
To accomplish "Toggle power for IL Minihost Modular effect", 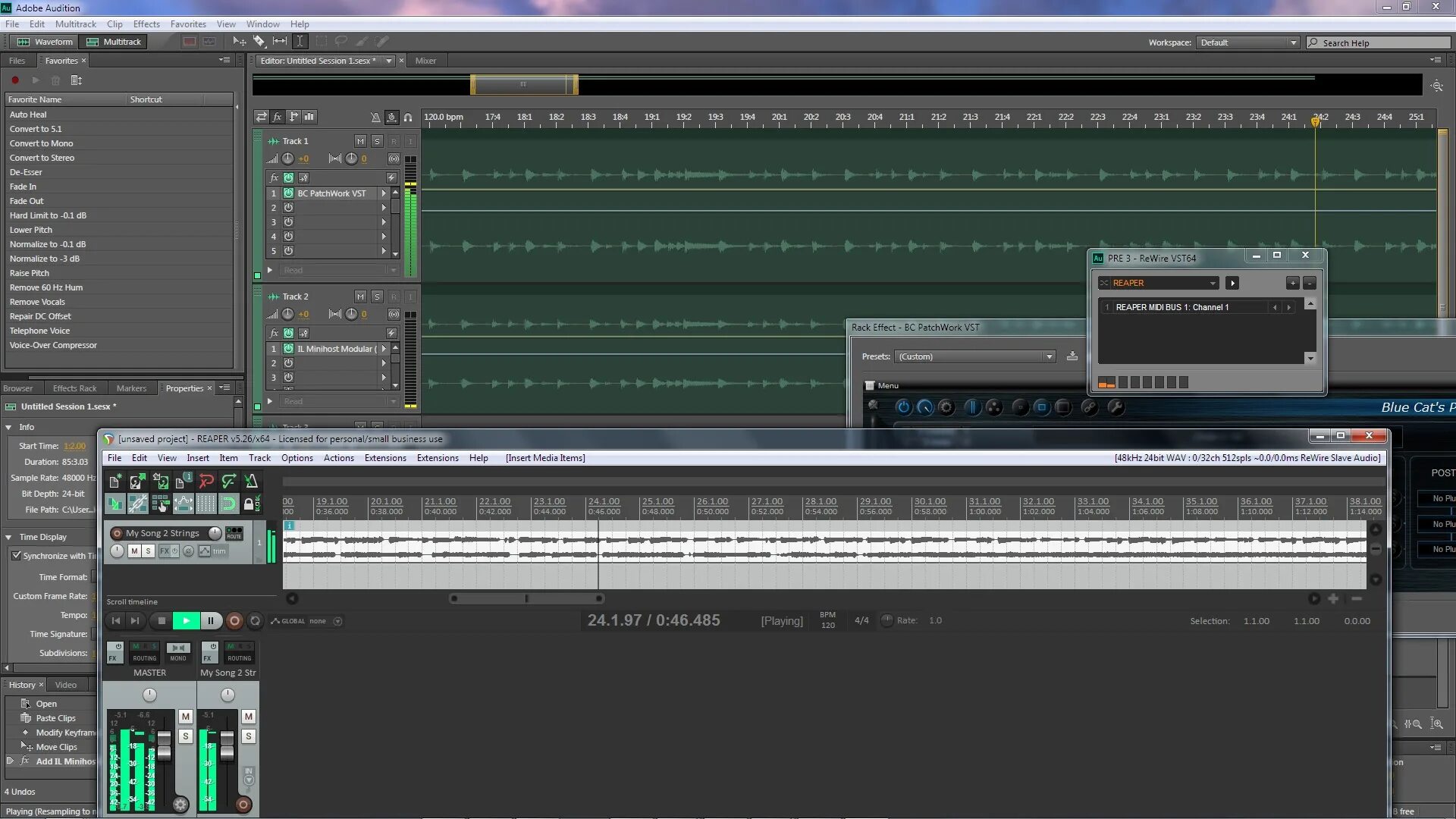I will pyautogui.click(x=288, y=349).
